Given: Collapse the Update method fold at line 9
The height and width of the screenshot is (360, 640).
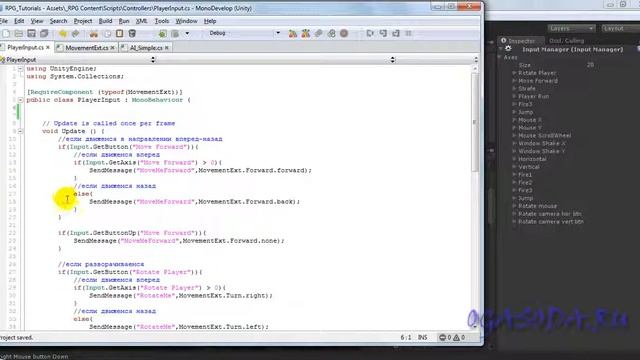Looking at the screenshot, I should [20, 131].
